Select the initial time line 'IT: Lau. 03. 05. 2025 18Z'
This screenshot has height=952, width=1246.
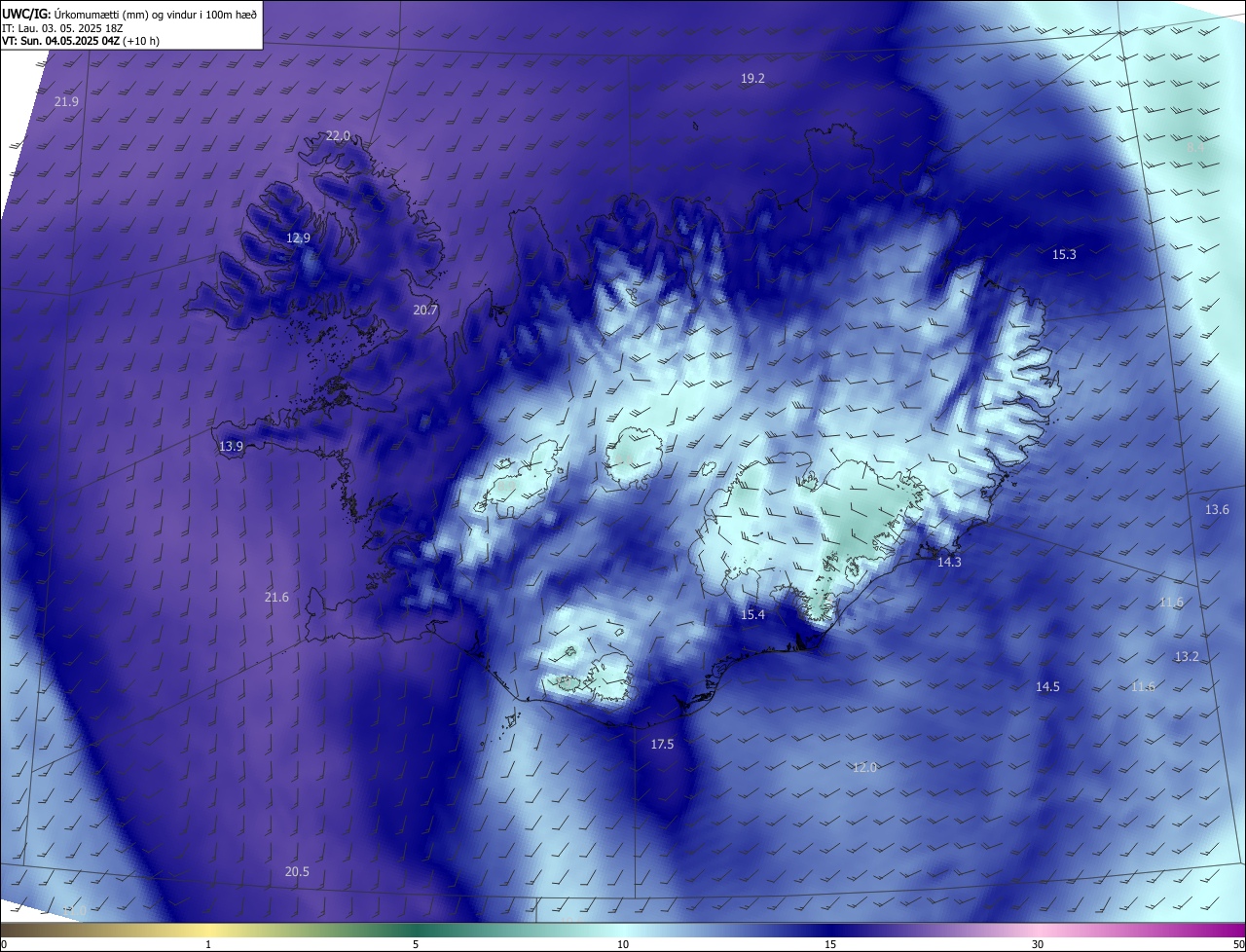click(x=63, y=27)
